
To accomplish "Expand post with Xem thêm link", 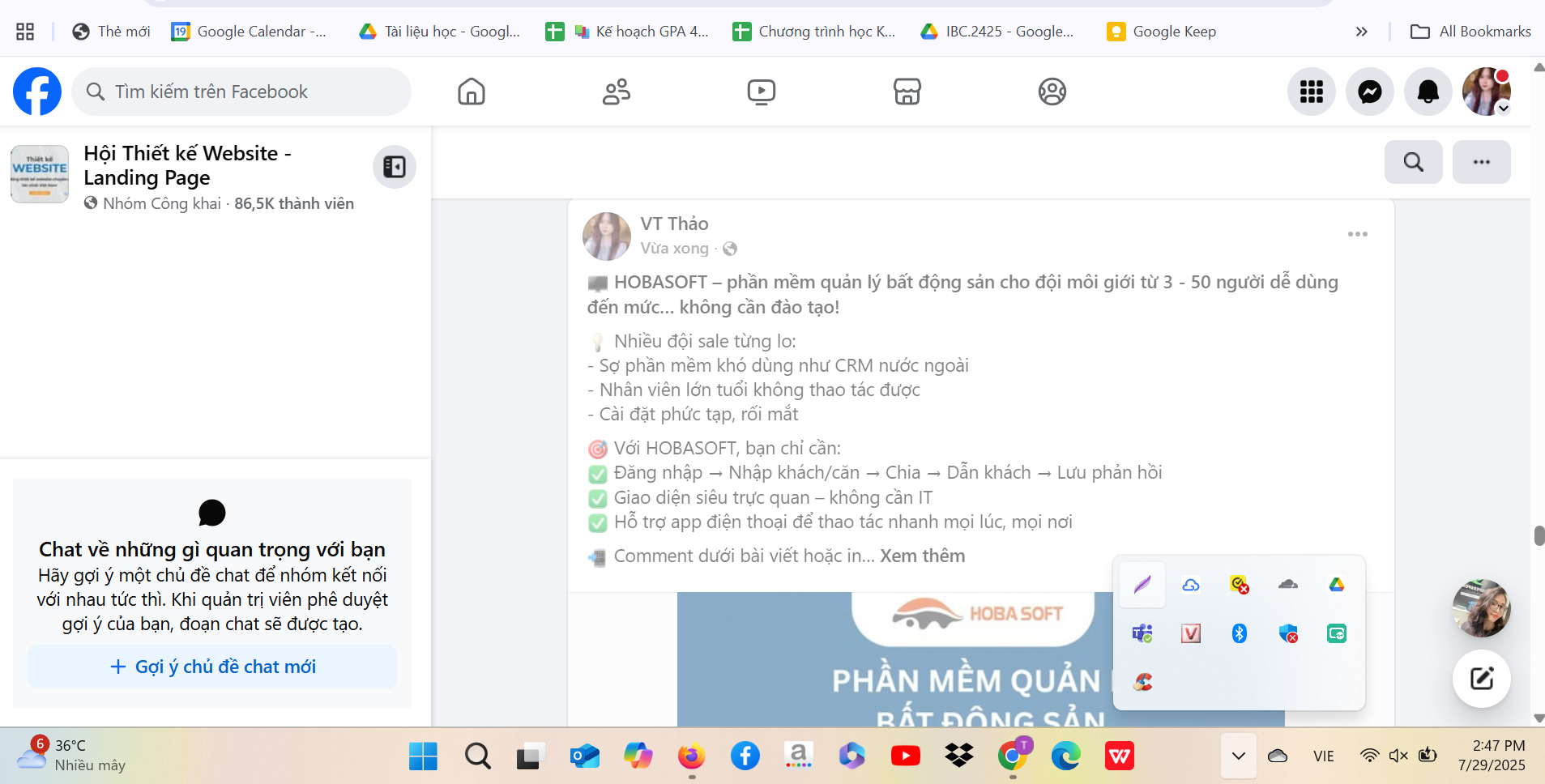I will pyautogui.click(x=922, y=556).
